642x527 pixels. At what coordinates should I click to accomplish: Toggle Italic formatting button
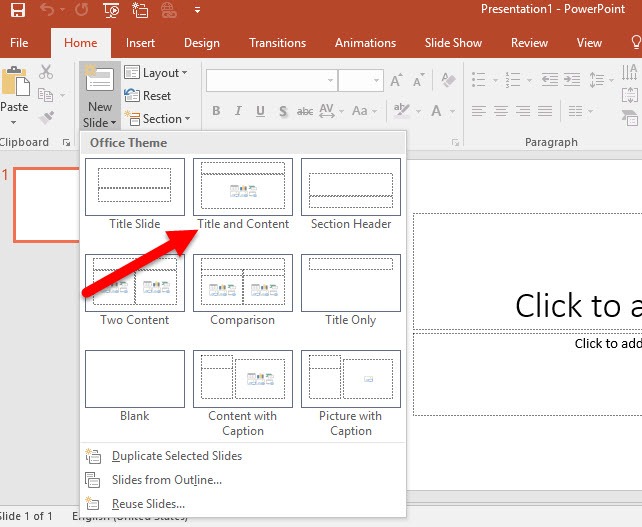coord(238,111)
